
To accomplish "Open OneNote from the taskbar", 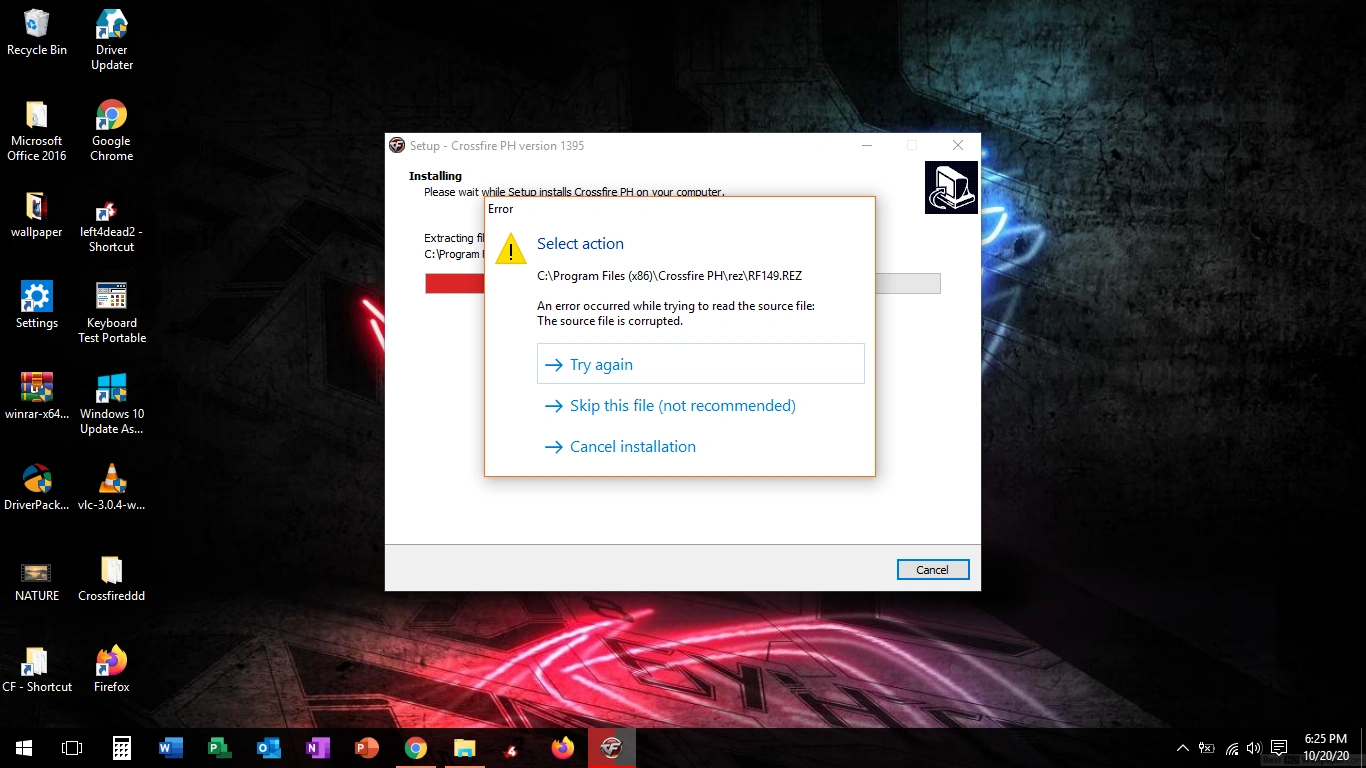I will 317,747.
